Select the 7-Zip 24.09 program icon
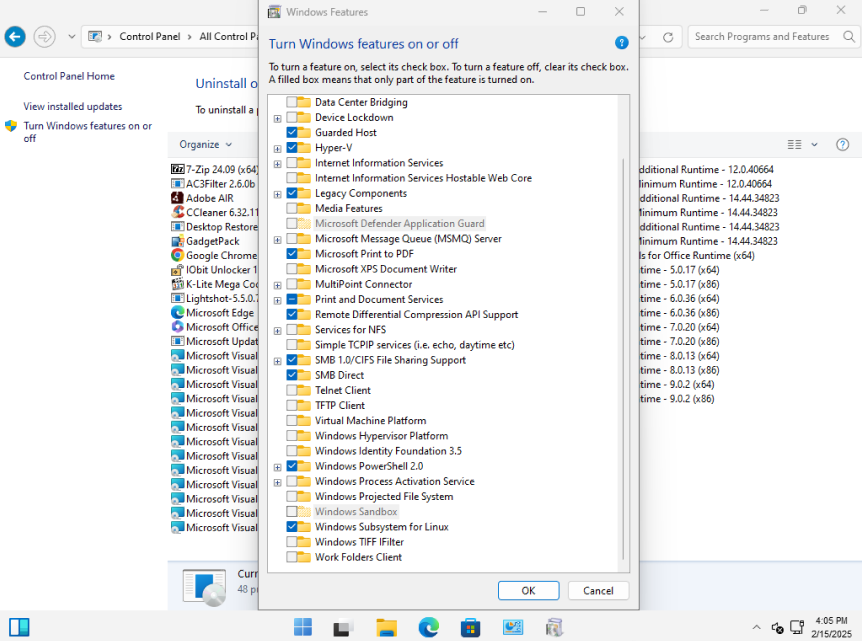 (x=178, y=169)
